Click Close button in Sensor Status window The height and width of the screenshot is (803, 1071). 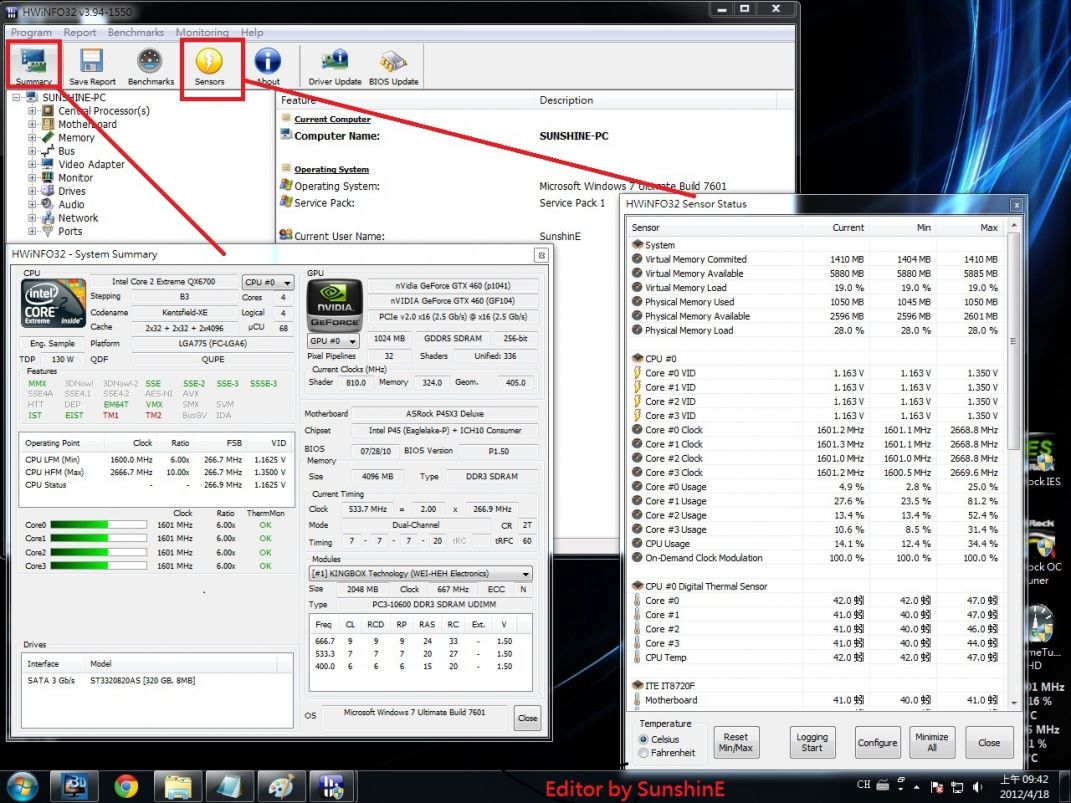click(988, 742)
